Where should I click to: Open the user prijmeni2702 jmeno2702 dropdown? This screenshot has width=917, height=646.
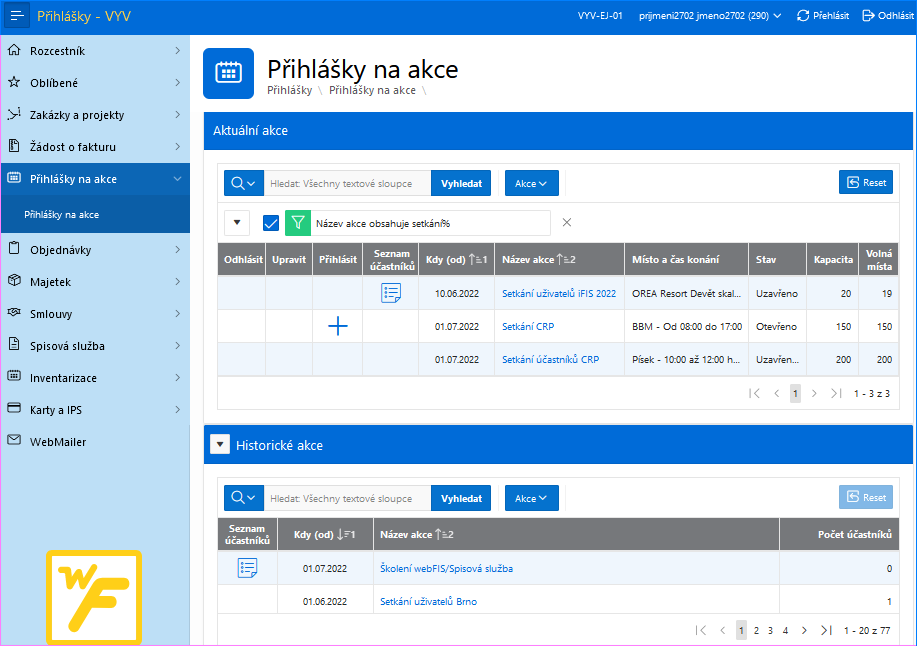709,16
